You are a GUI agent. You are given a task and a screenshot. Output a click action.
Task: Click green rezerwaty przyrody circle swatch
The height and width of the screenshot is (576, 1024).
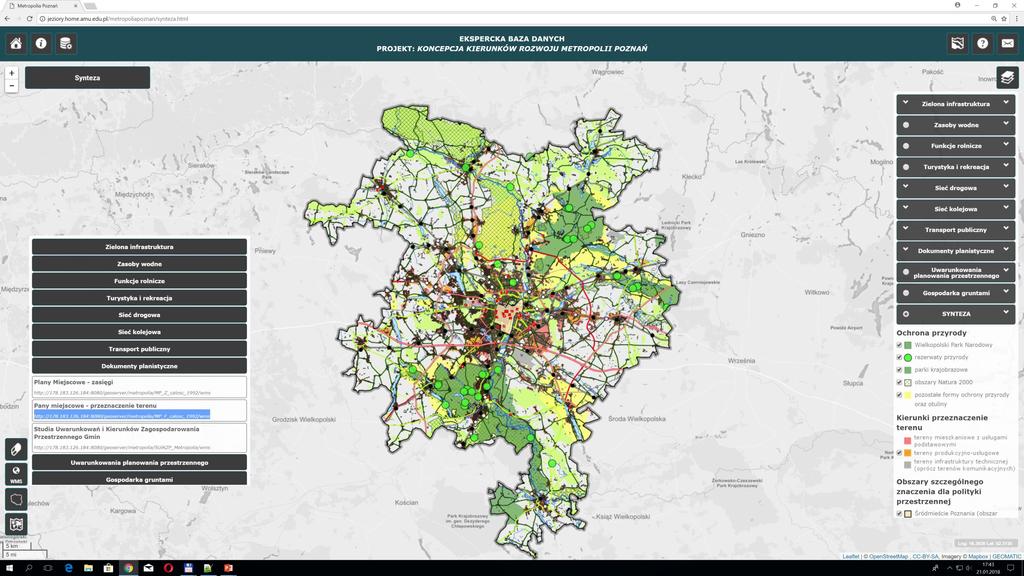(x=908, y=357)
